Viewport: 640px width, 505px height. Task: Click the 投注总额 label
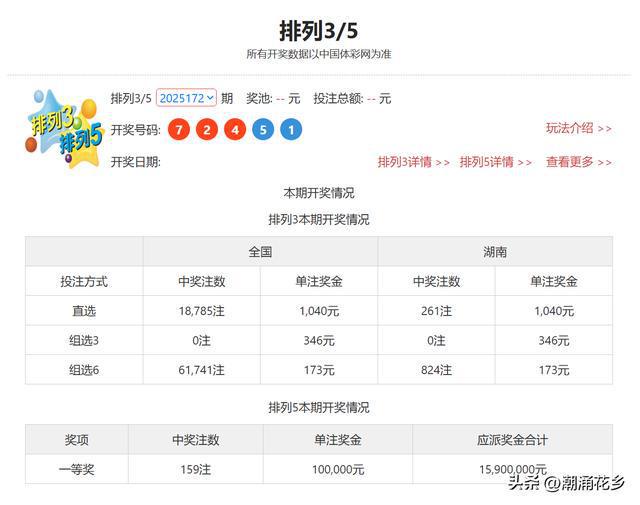pyautogui.click(x=338, y=98)
